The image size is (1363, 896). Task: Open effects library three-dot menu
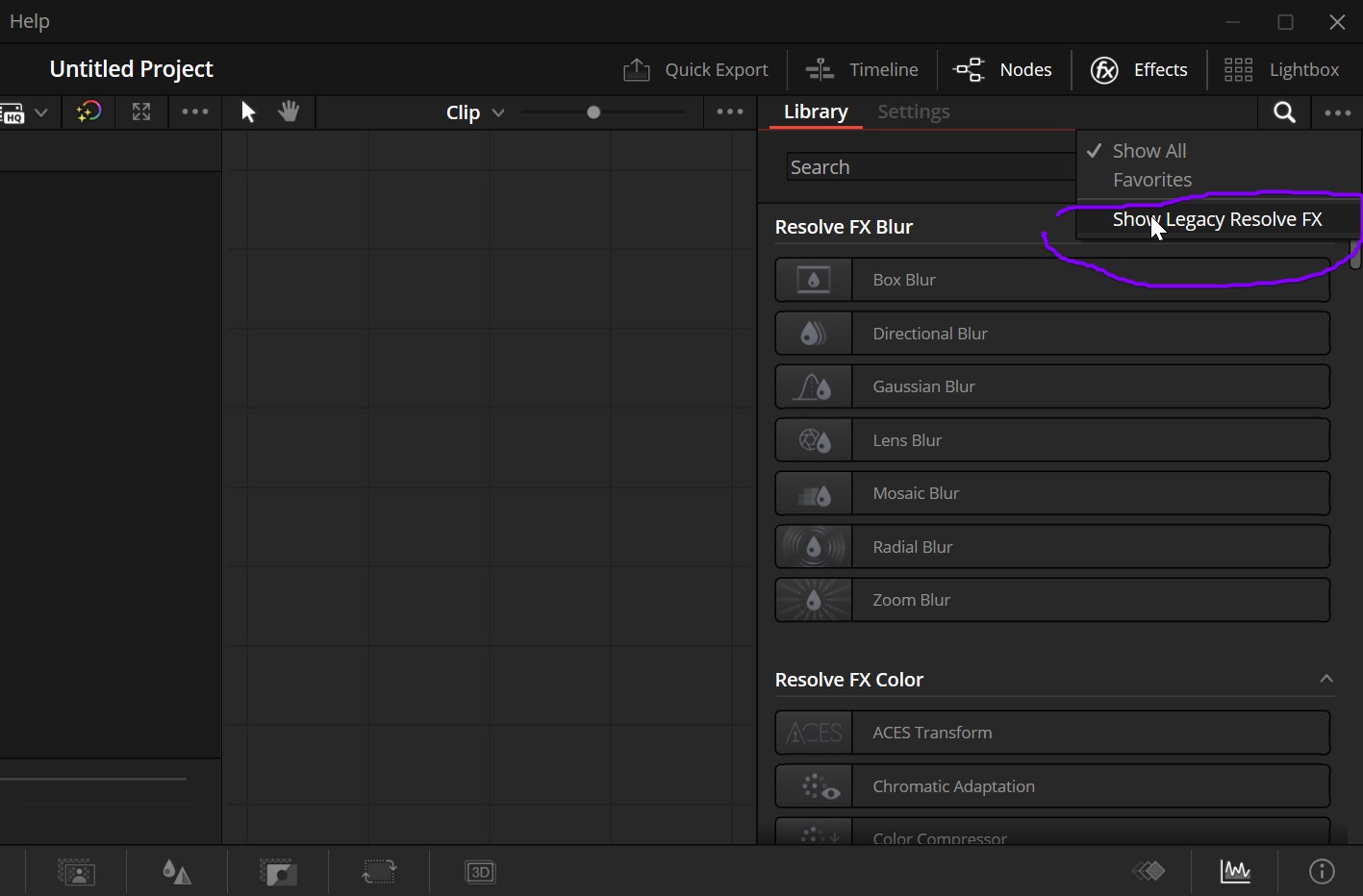[x=1338, y=112]
